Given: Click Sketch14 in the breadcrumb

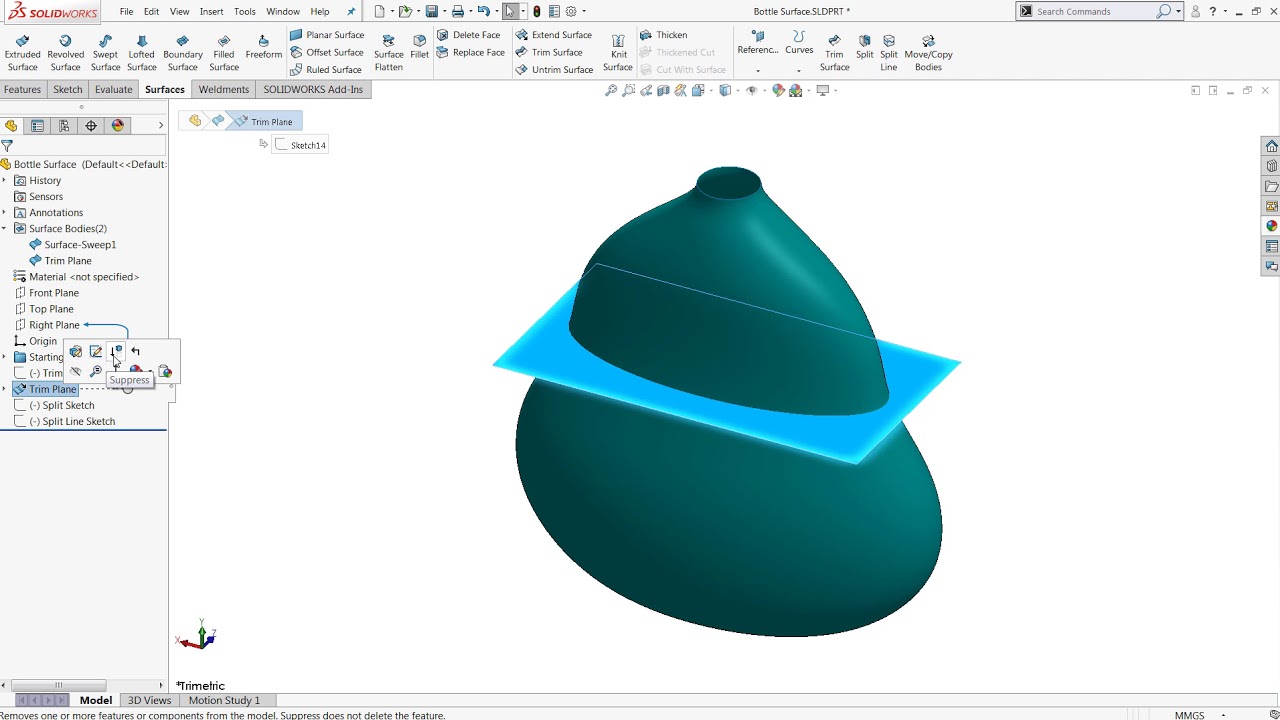Looking at the screenshot, I should (x=301, y=145).
